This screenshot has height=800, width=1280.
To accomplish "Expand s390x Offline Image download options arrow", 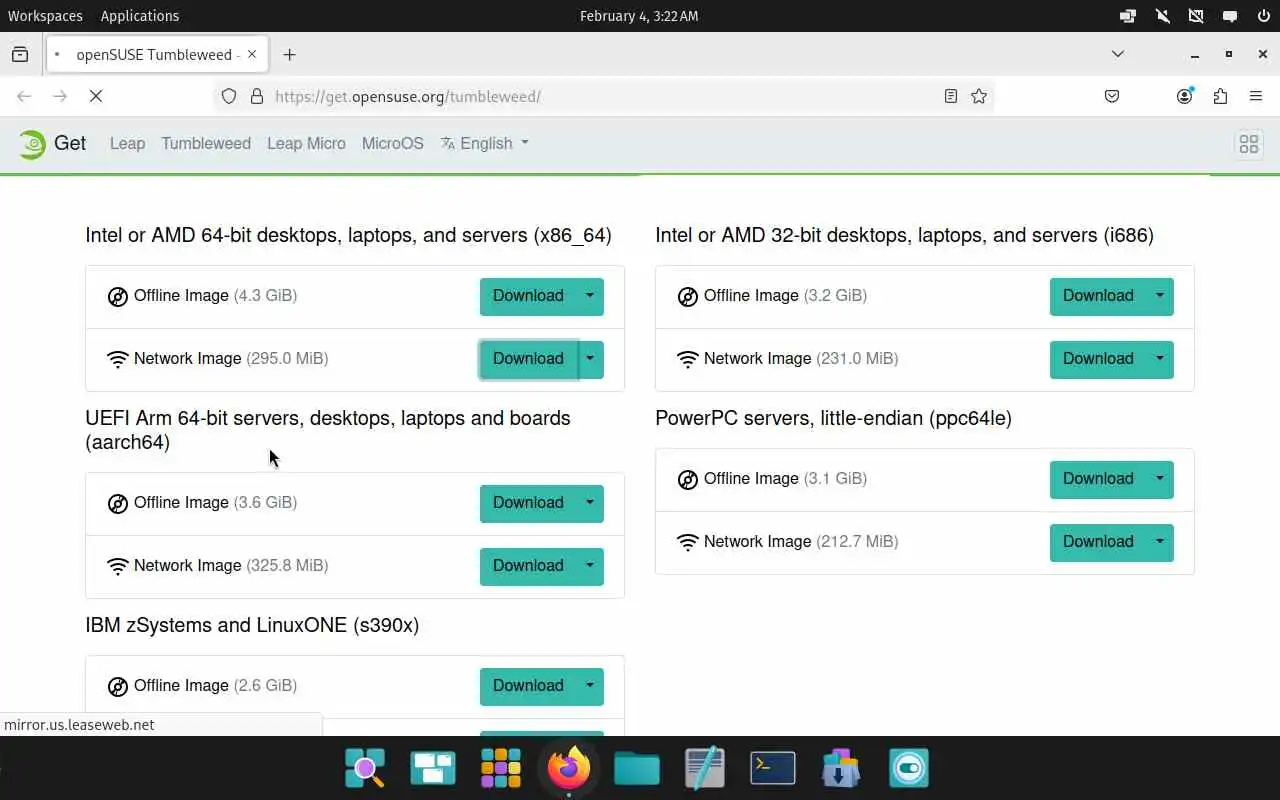I will coord(590,686).
